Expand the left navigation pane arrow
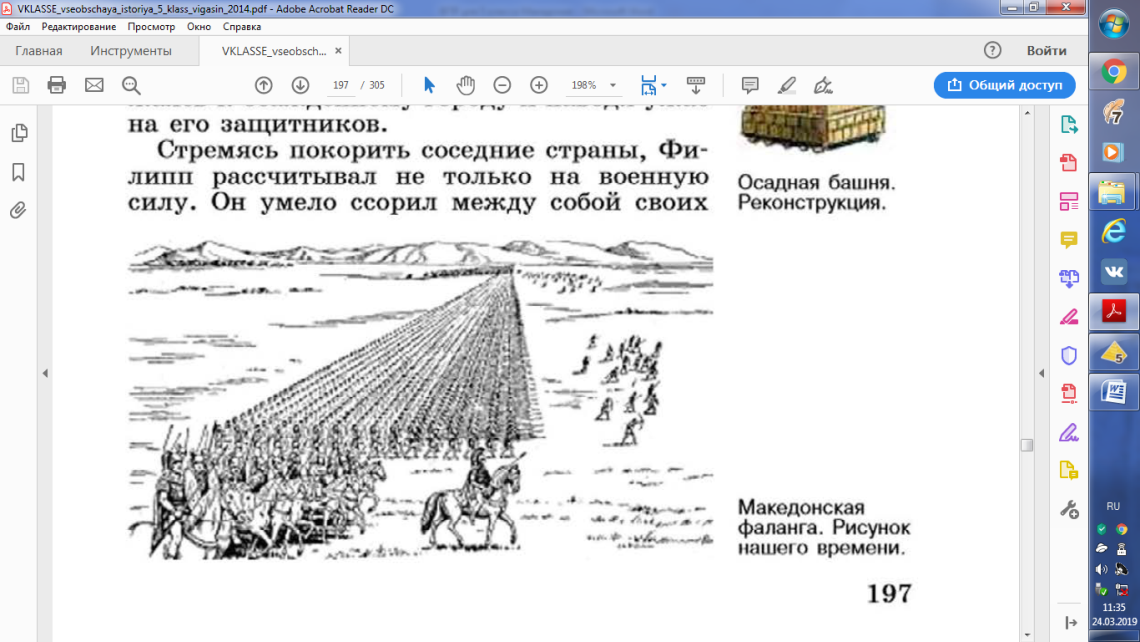 45,373
